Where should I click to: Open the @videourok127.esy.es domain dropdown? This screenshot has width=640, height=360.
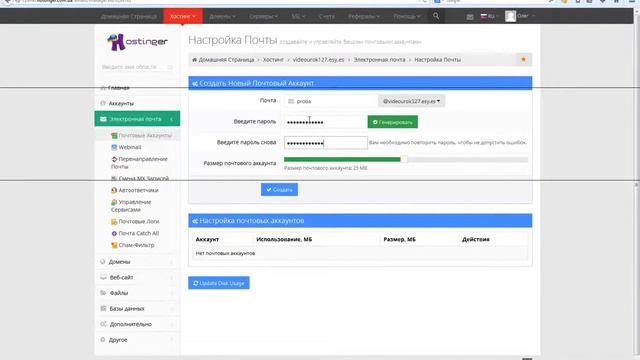[x=411, y=101]
